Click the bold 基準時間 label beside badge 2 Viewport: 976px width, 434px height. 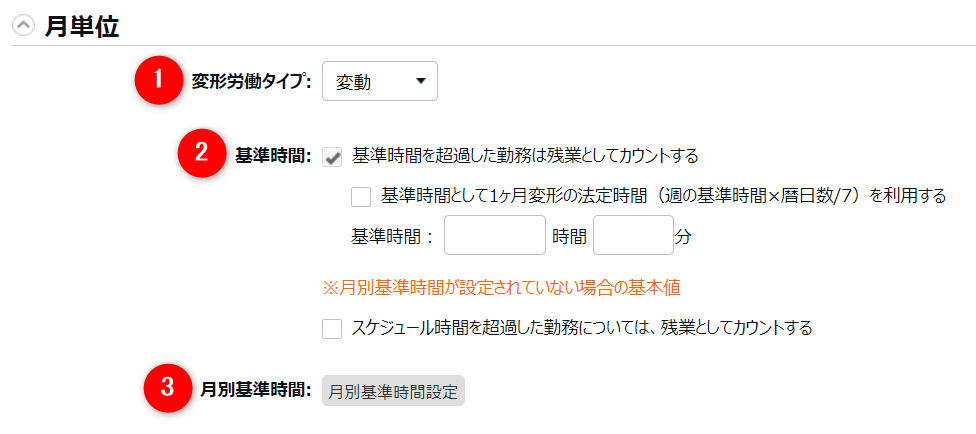click(x=273, y=156)
